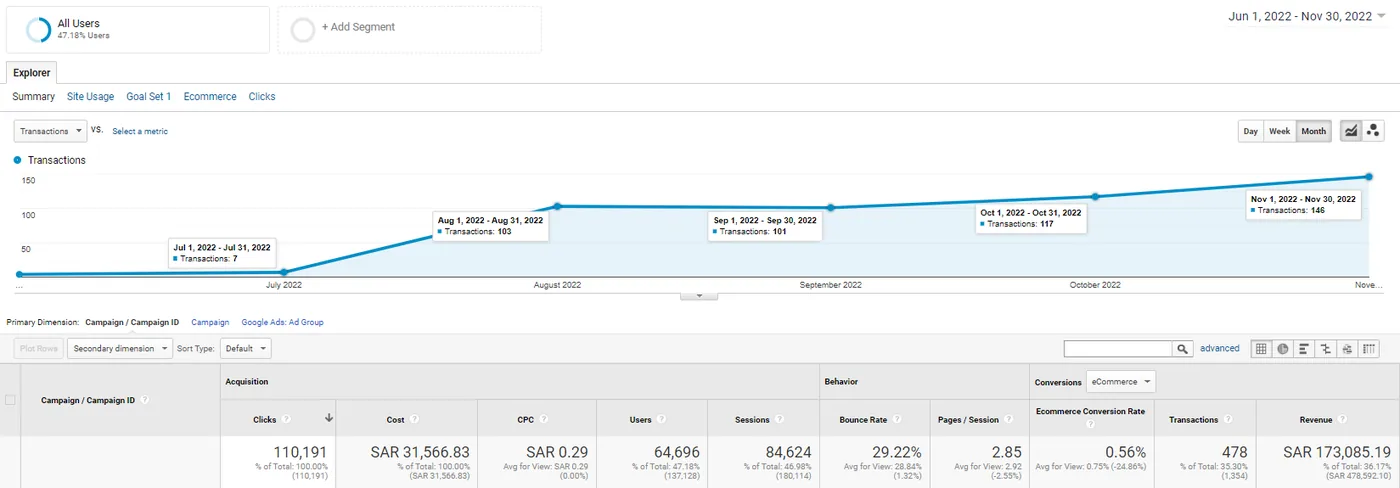Open the Ecommerce sub-tab
This screenshot has width=1400, height=488.
coord(210,97)
